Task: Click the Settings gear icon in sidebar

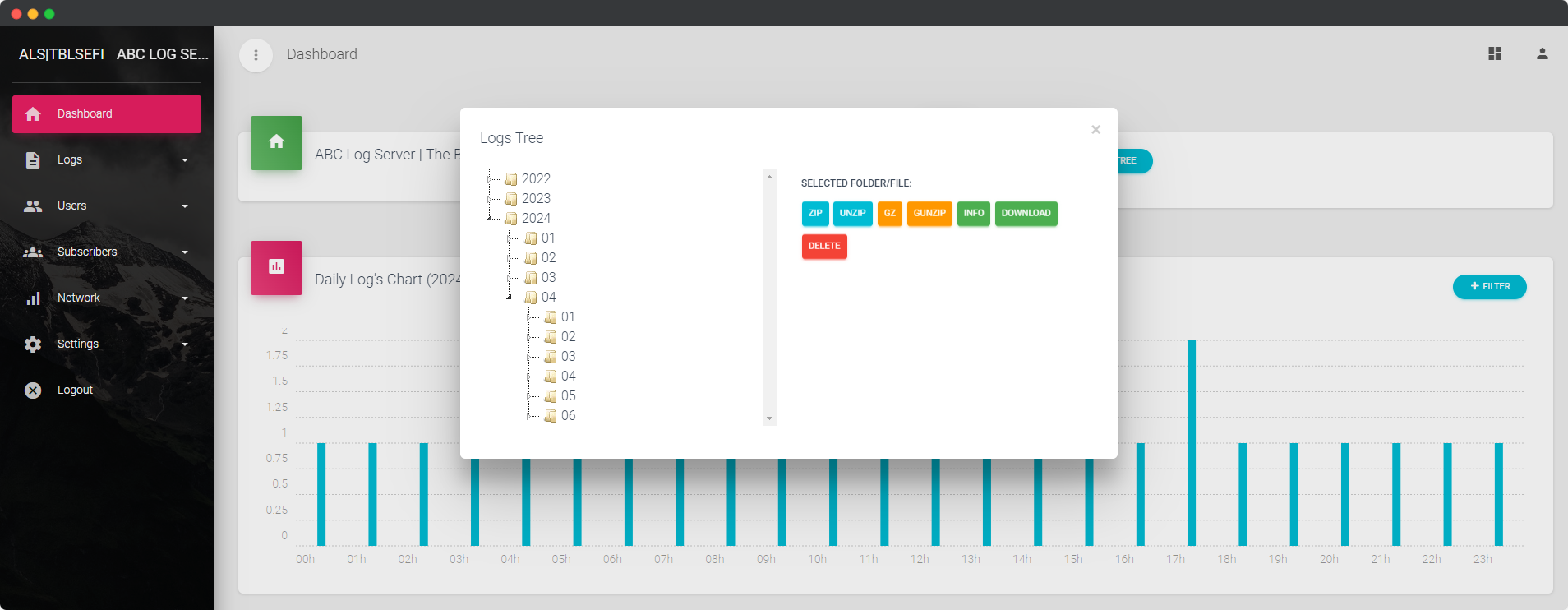Action: [33, 344]
